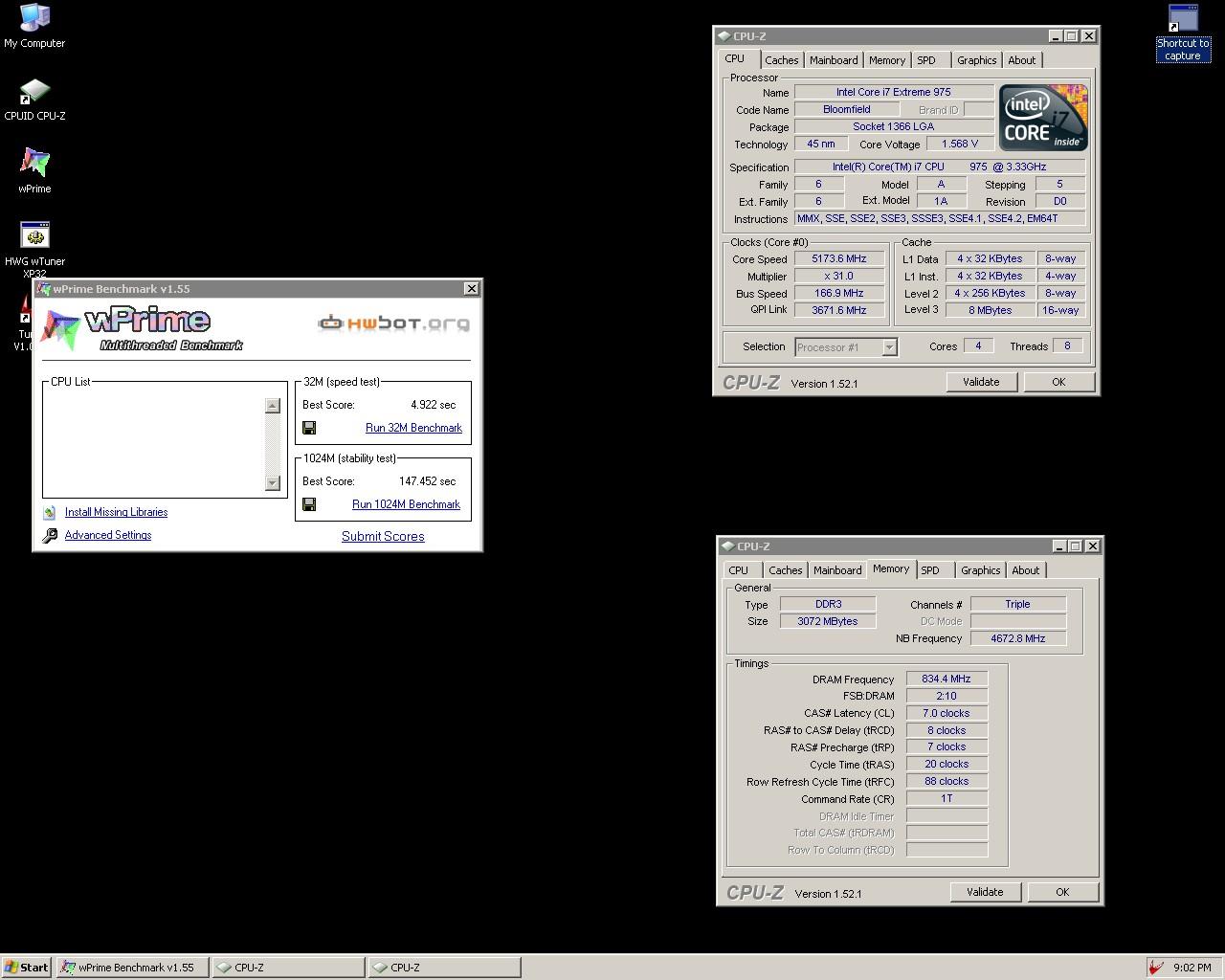Viewport: 1225px width, 980px height.
Task: Click the Core Voltage value 1.568 V
Action: click(x=960, y=145)
